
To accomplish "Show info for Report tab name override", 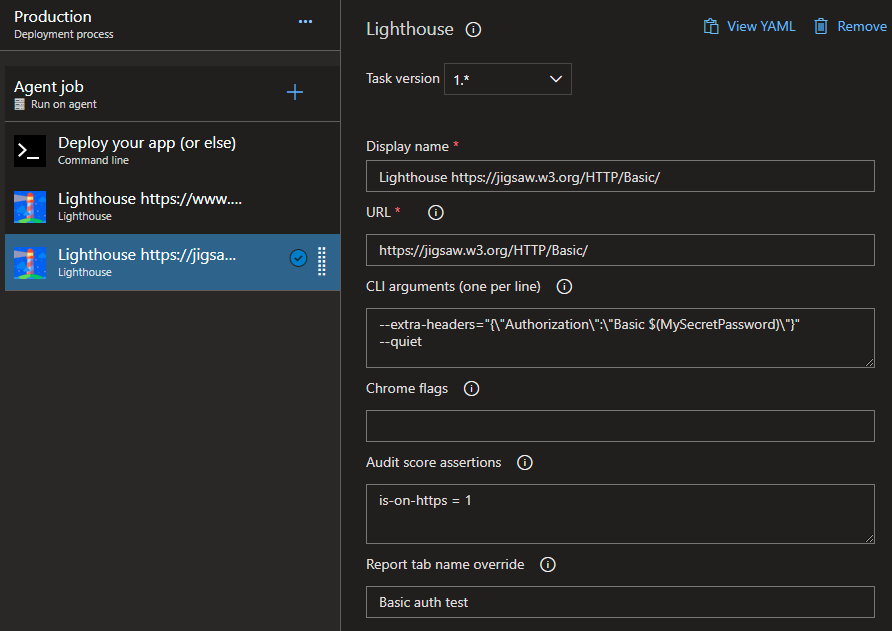I will pyautogui.click(x=548, y=565).
